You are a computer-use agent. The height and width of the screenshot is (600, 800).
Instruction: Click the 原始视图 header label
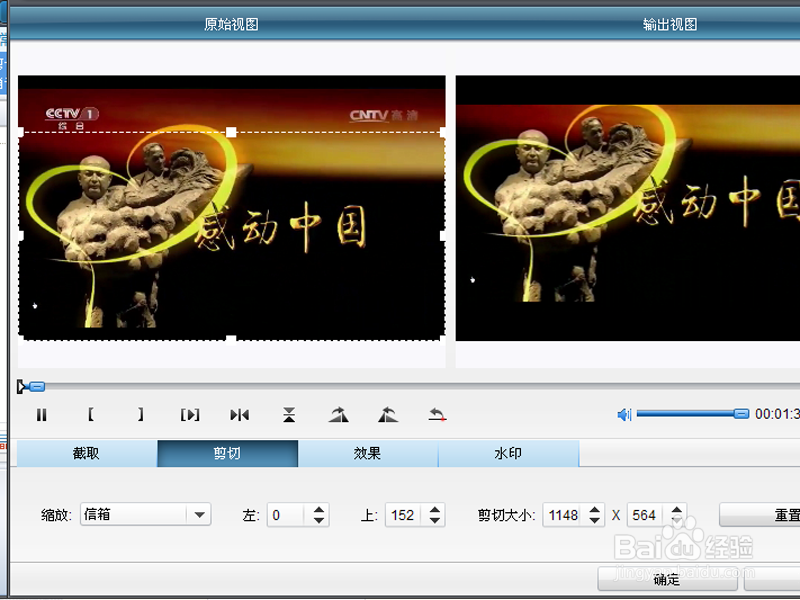(x=231, y=24)
